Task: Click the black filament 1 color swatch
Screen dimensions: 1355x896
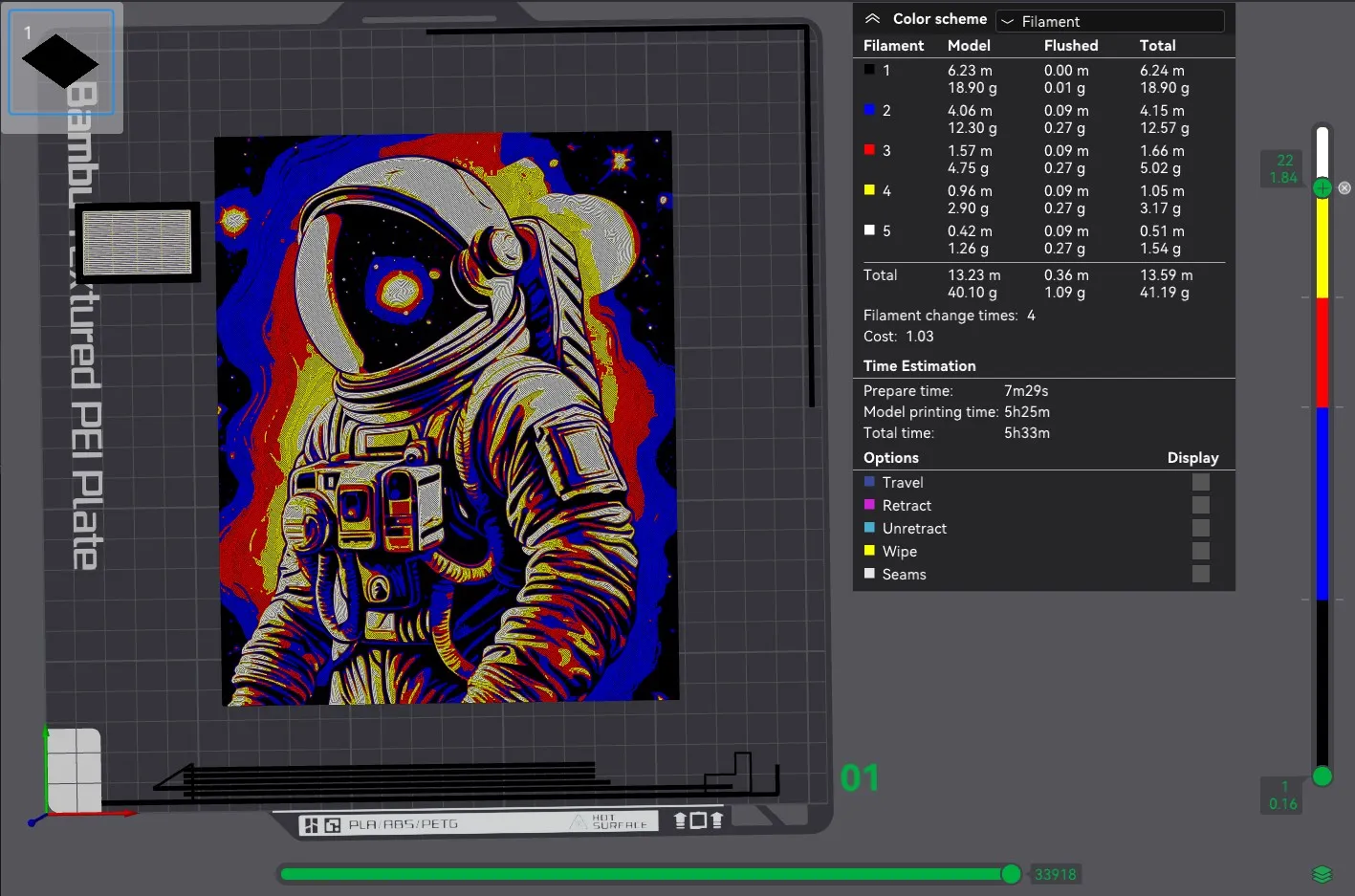Action: pos(869,70)
